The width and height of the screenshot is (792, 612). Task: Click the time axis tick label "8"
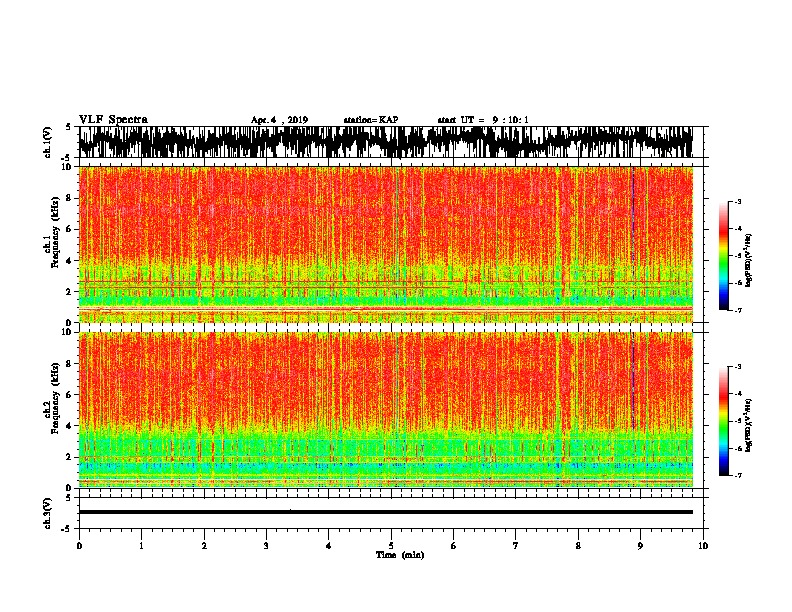pyautogui.click(x=578, y=546)
